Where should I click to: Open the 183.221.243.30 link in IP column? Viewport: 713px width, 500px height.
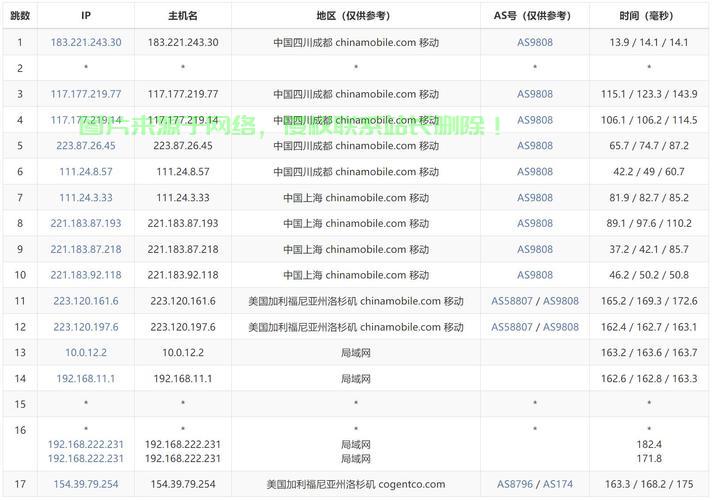[86, 42]
